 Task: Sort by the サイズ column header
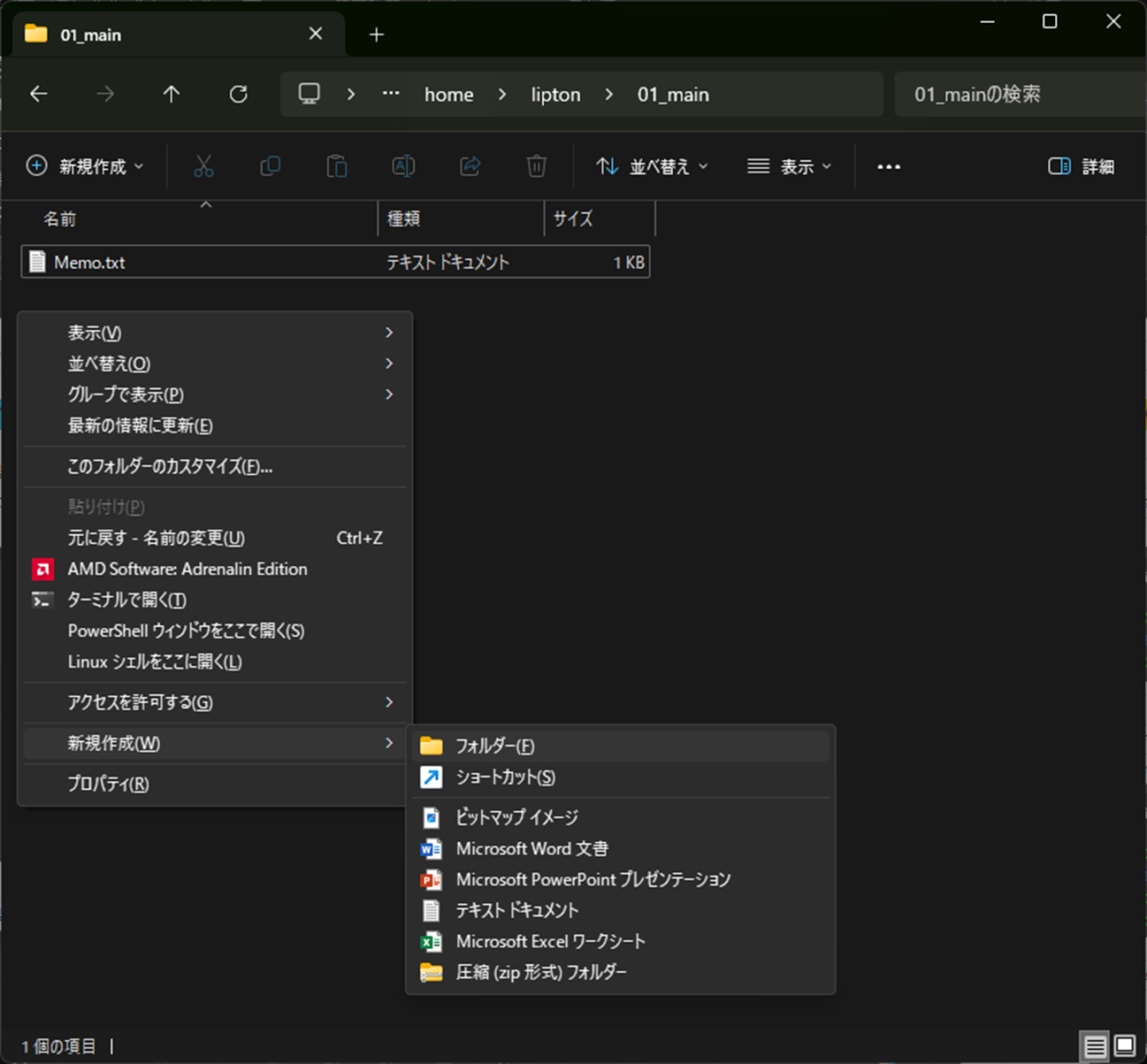click(x=600, y=218)
